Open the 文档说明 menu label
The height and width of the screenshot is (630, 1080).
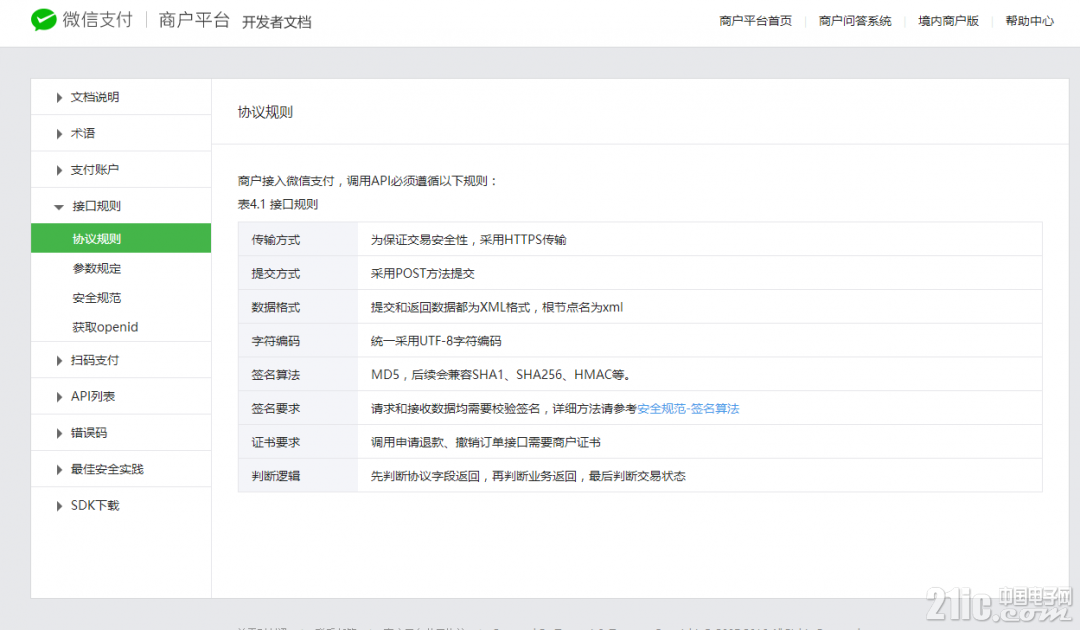pyautogui.click(x=95, y=97)
